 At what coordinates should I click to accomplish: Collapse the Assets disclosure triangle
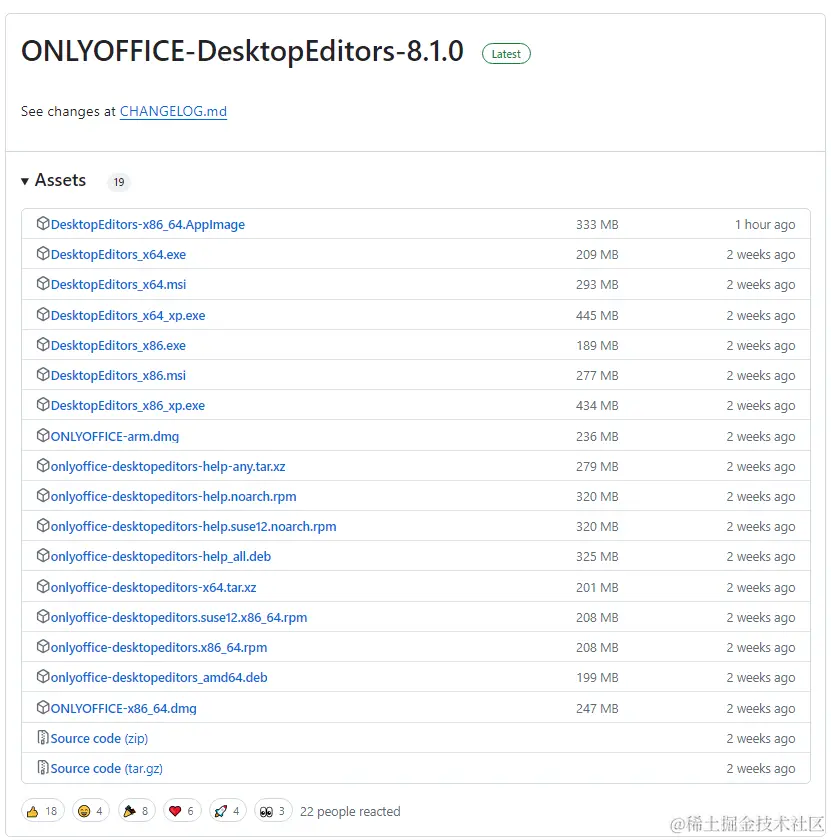[x=25, y=181]
